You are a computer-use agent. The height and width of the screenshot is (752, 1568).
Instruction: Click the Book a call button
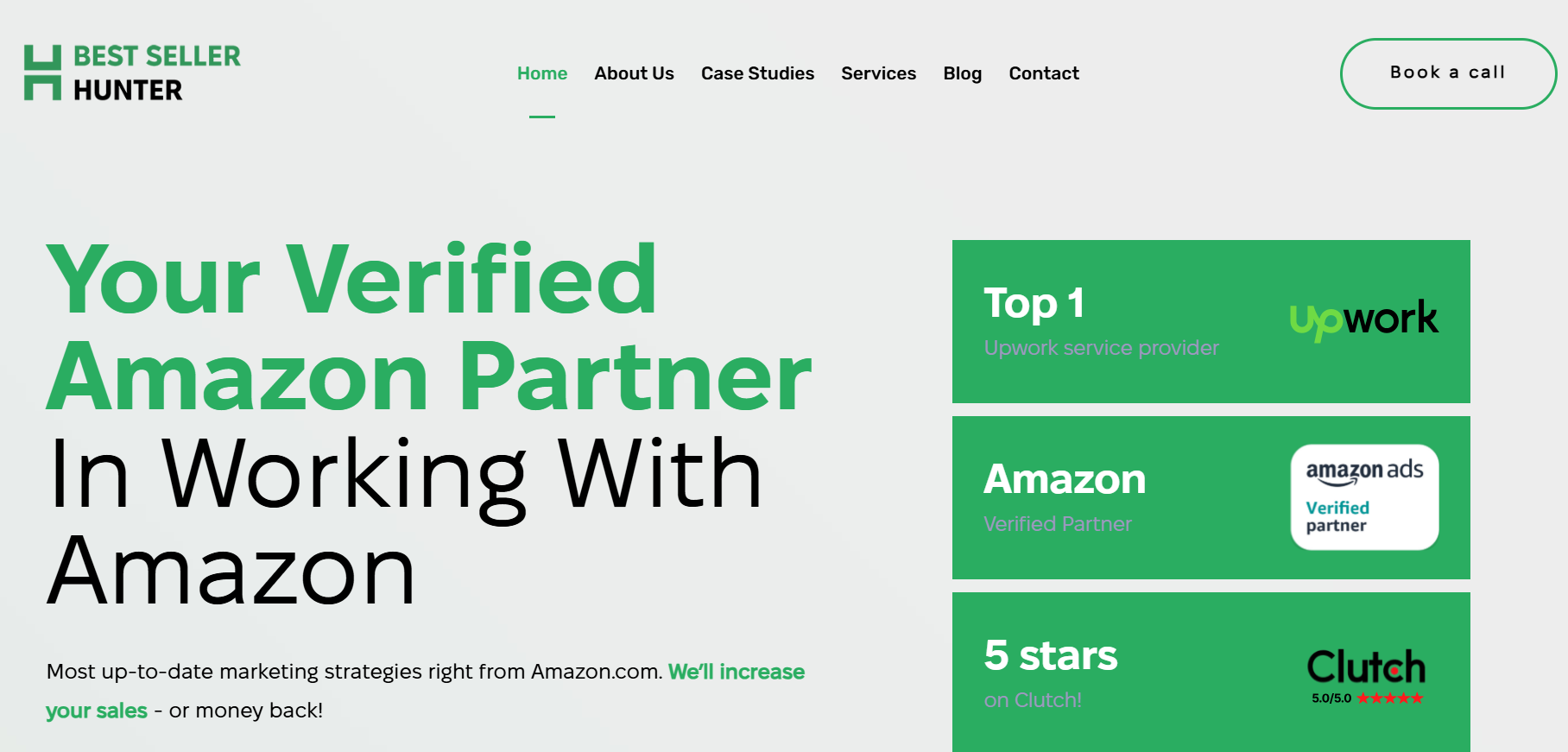point(1448,73)
